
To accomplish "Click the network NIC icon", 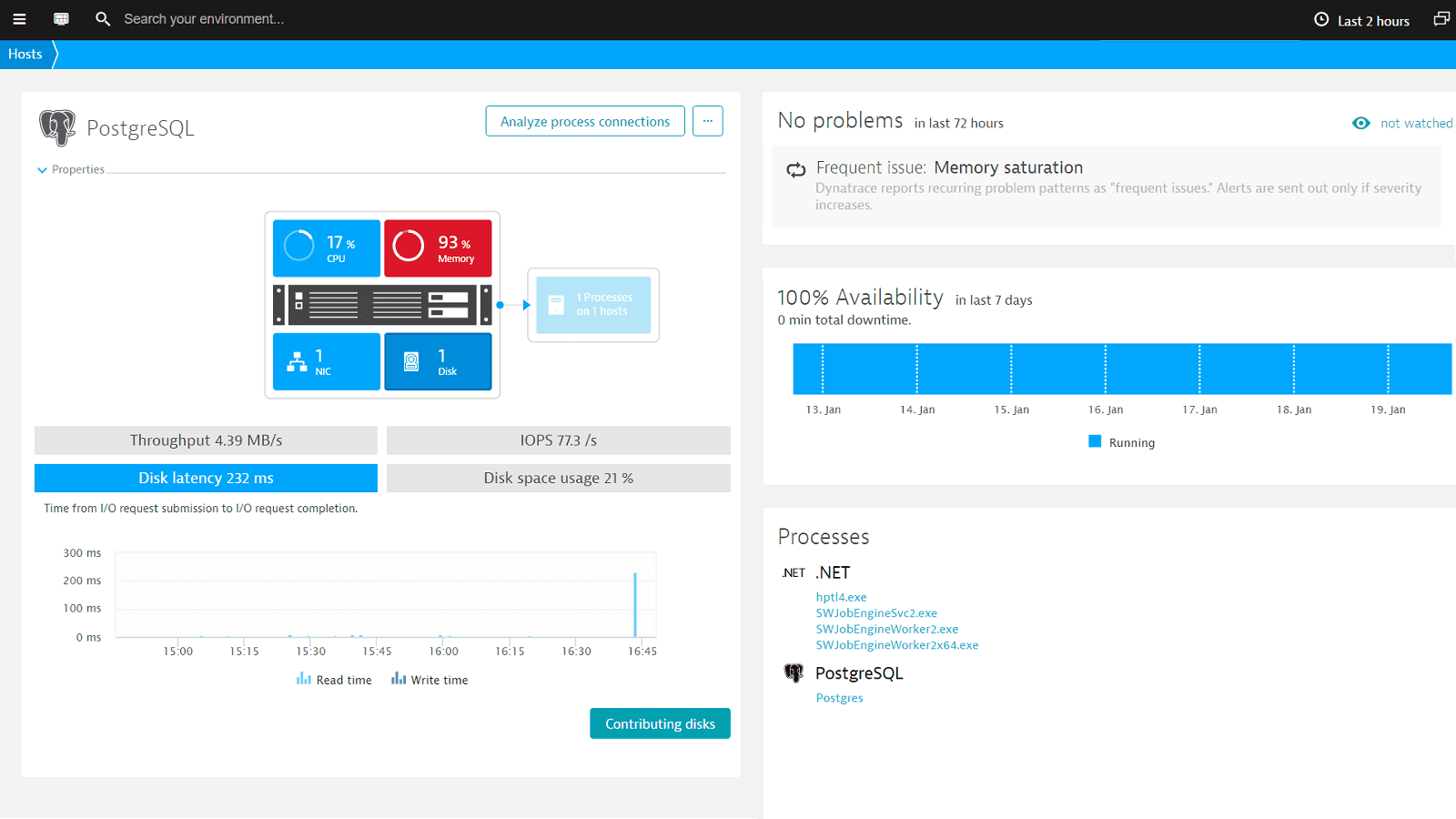I will coord(297,362).
